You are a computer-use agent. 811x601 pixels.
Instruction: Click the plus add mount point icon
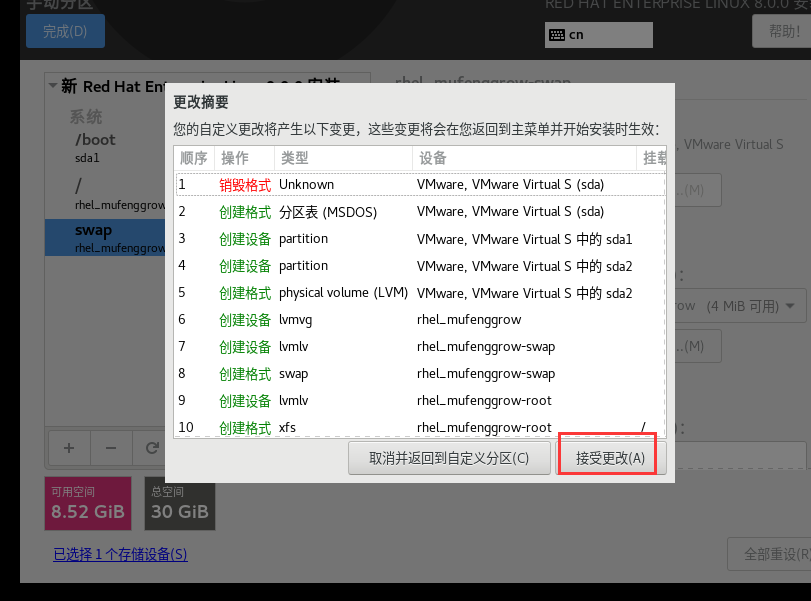coord(69,448)
